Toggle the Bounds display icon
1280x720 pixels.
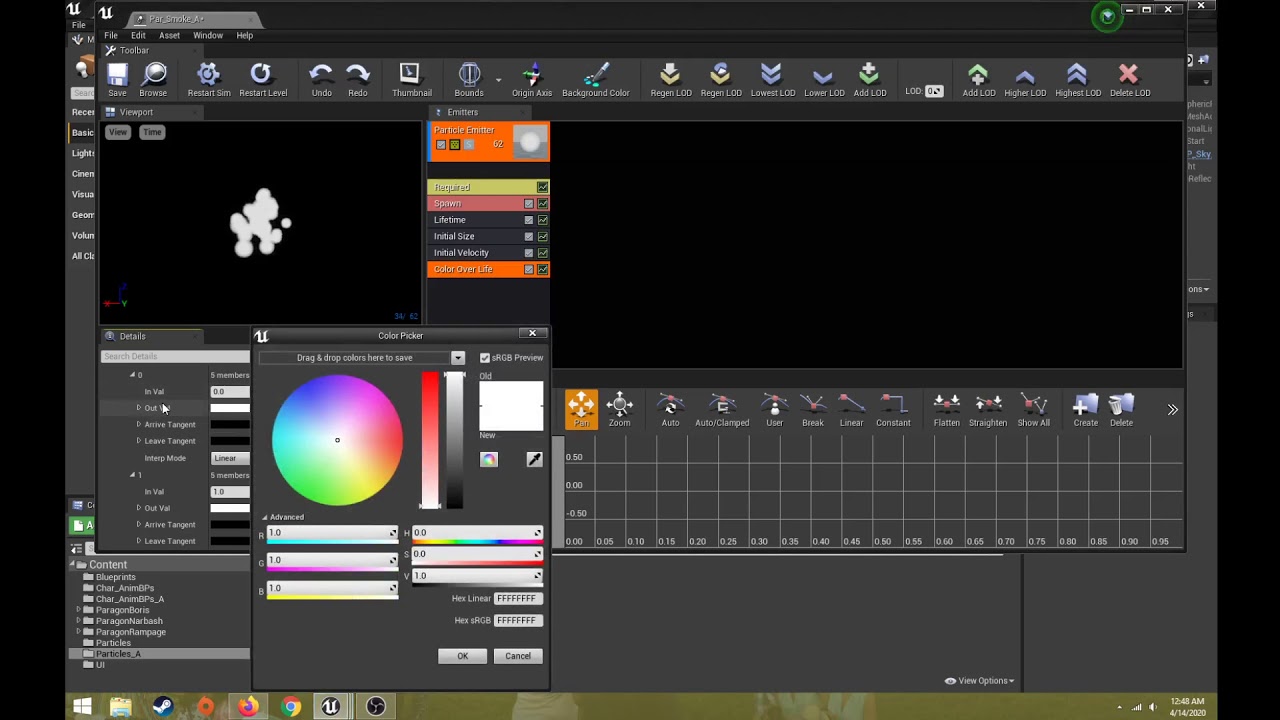(469, 79)
